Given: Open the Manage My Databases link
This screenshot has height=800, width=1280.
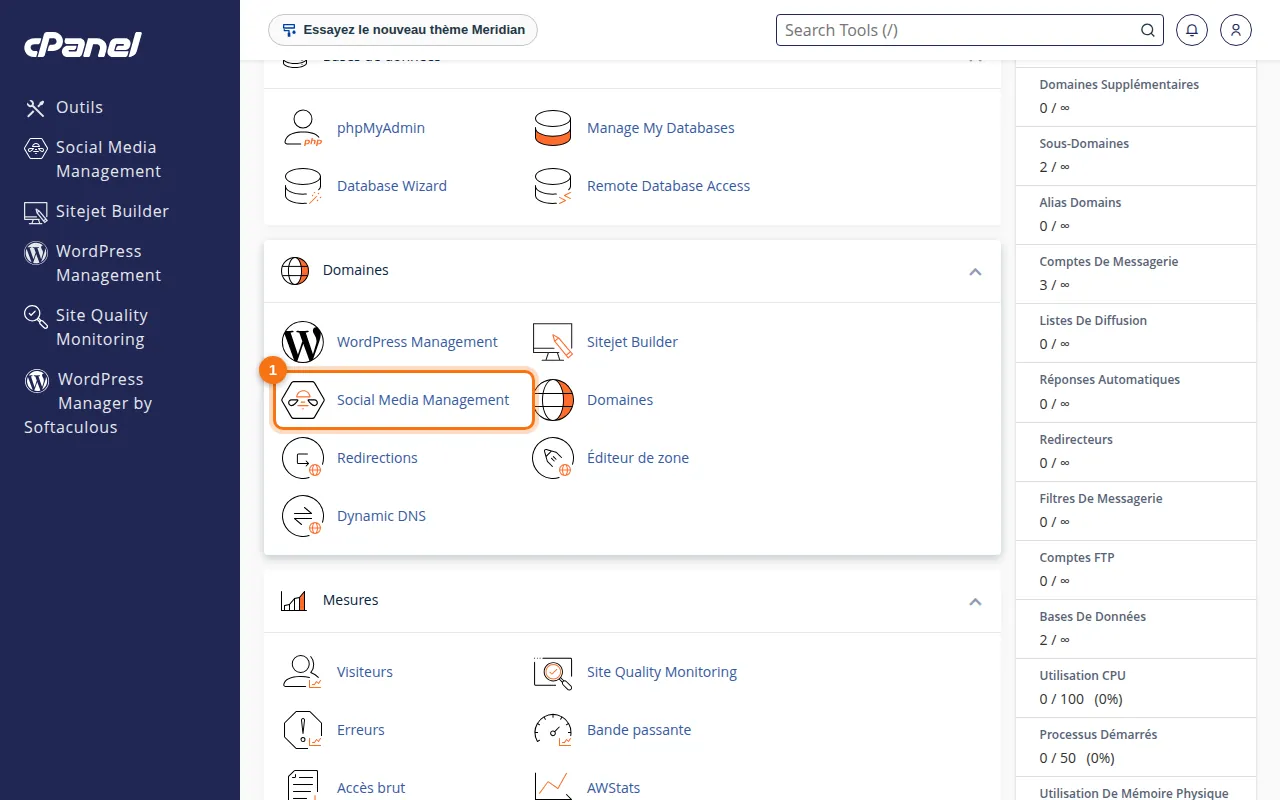Looking at the screenshot, I should point(661,128).
